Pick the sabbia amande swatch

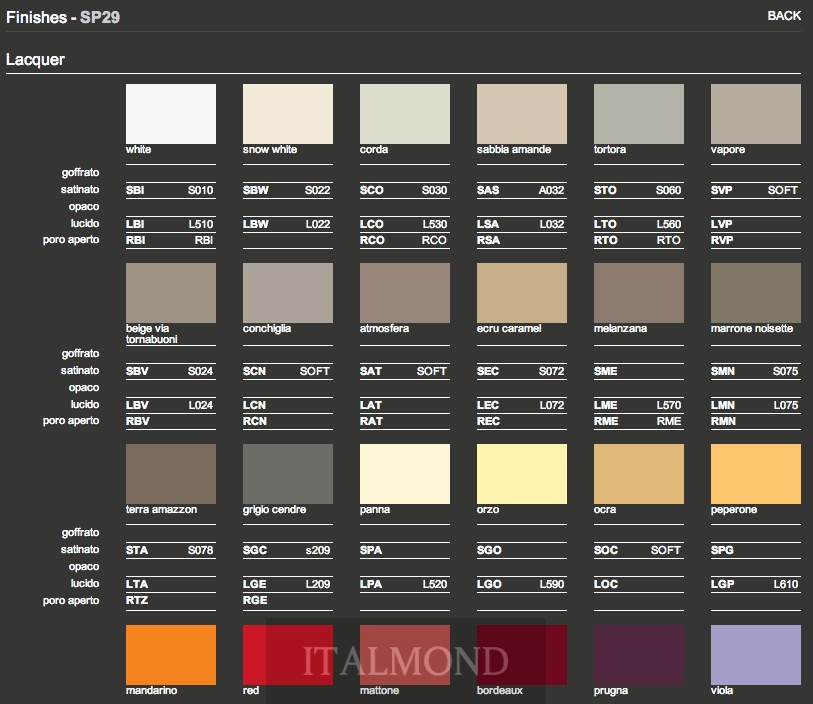(x=522, y=114)
